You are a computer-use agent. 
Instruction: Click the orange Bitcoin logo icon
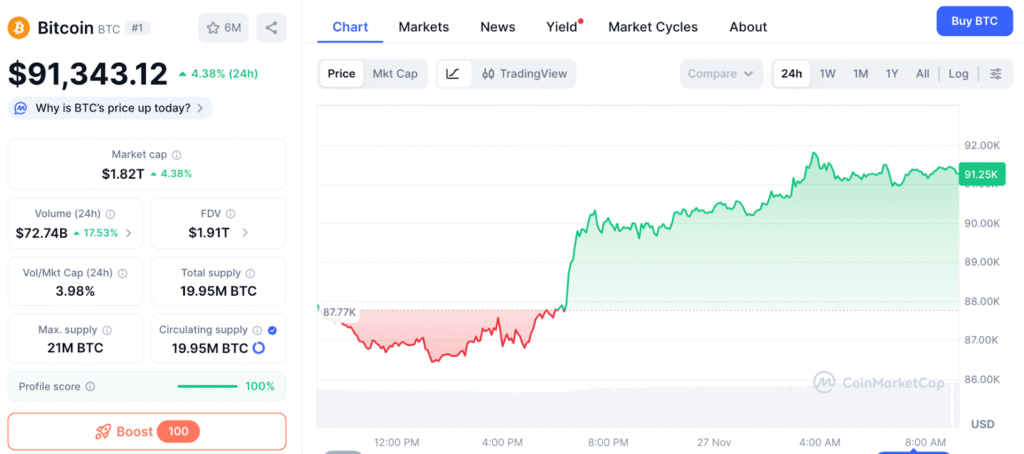19,28
